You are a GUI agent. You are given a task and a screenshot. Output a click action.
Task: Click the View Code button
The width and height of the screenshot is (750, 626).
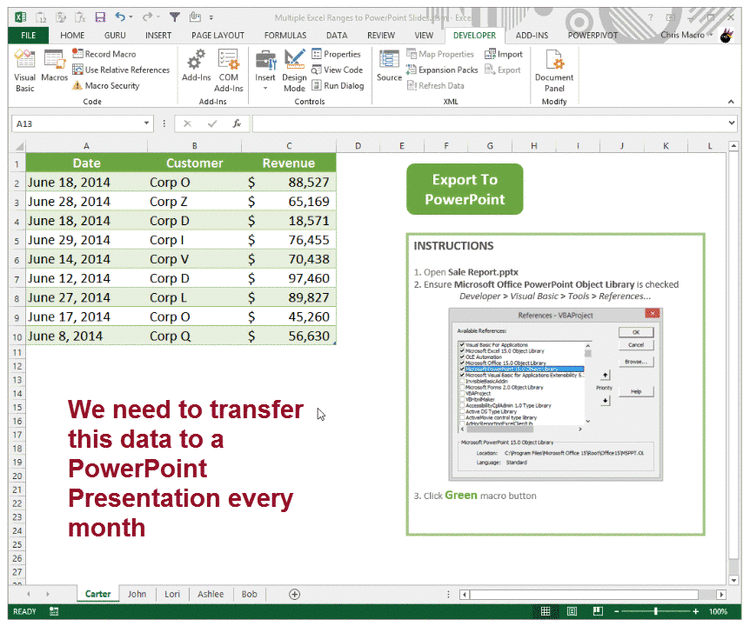coord(337,70)
